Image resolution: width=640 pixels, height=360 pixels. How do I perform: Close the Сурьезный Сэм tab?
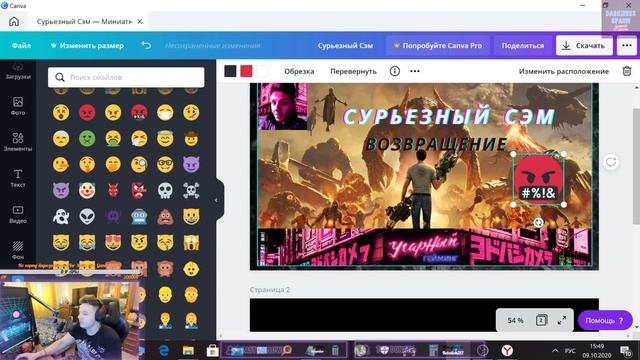[140, 22]
